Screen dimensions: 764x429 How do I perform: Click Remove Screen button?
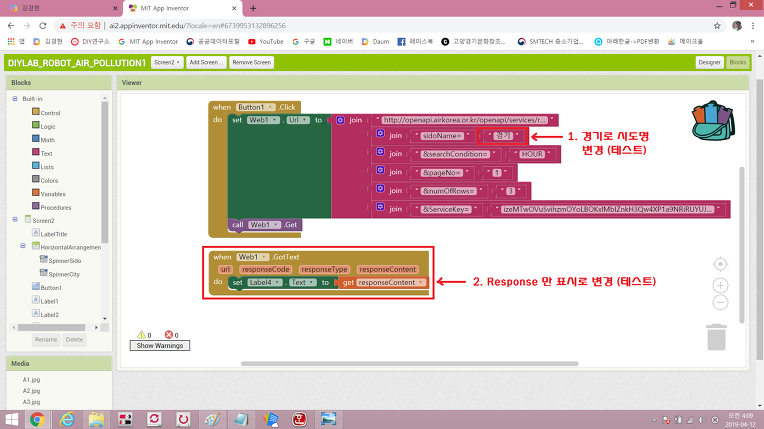(x=251, y=62)
